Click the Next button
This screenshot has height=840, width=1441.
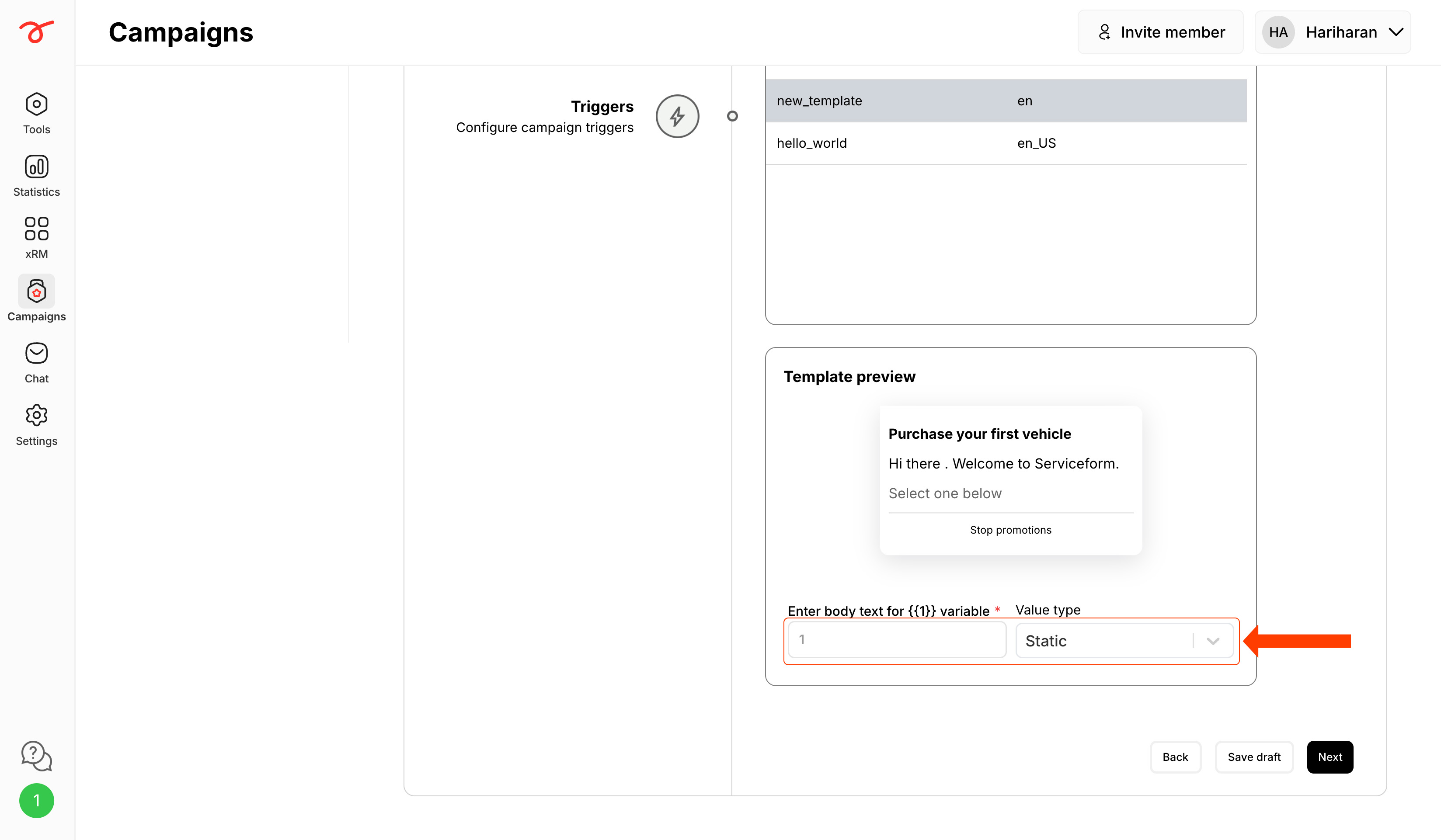click(x=1330, y=757)
